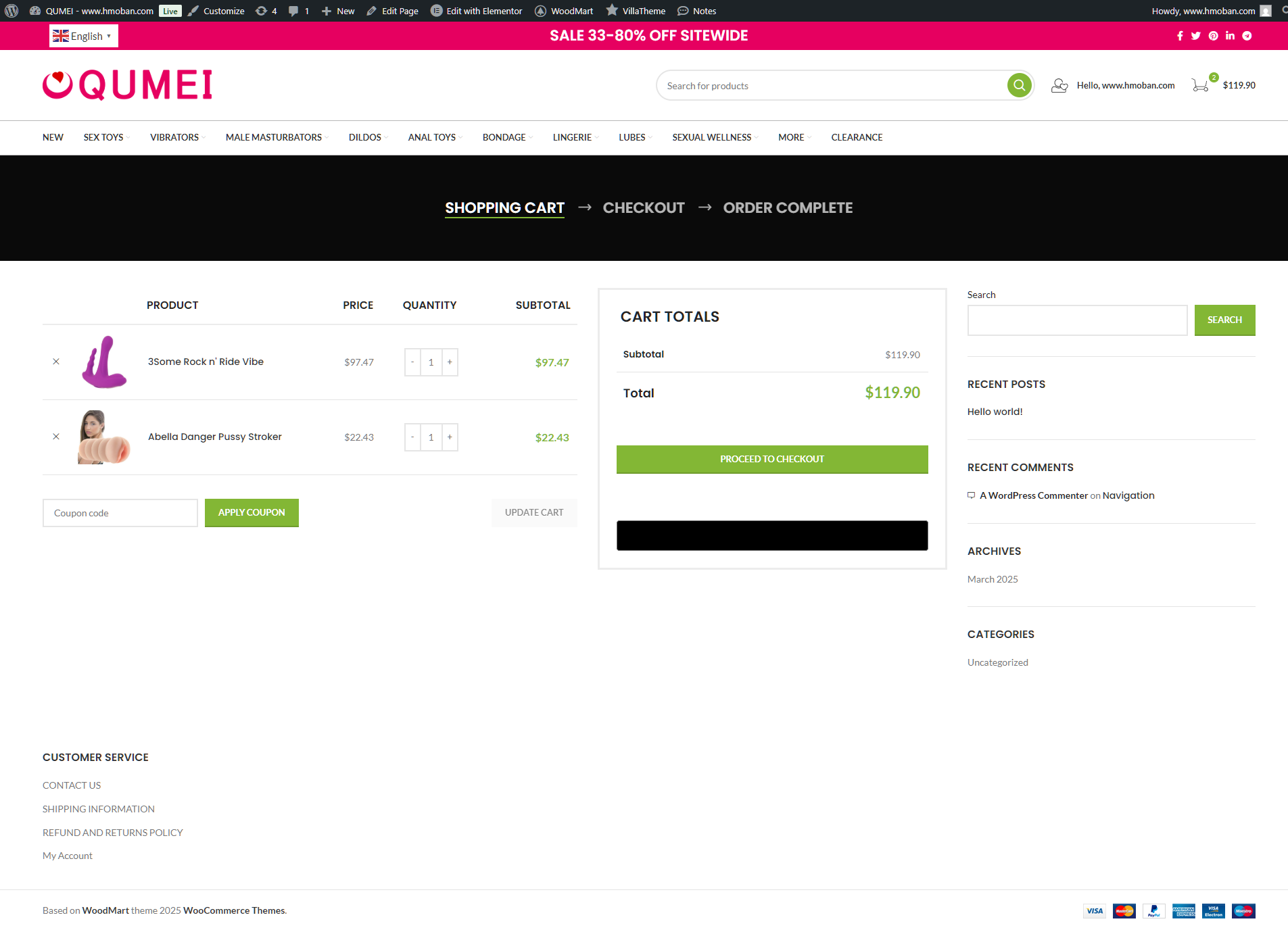Click the Facebook social icon
The width and height of the screenshot is (1288, 932).
[x=1180, y=36]
